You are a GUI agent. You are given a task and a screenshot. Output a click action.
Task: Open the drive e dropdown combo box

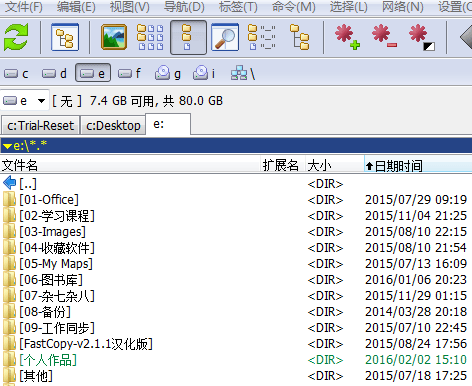25,100
